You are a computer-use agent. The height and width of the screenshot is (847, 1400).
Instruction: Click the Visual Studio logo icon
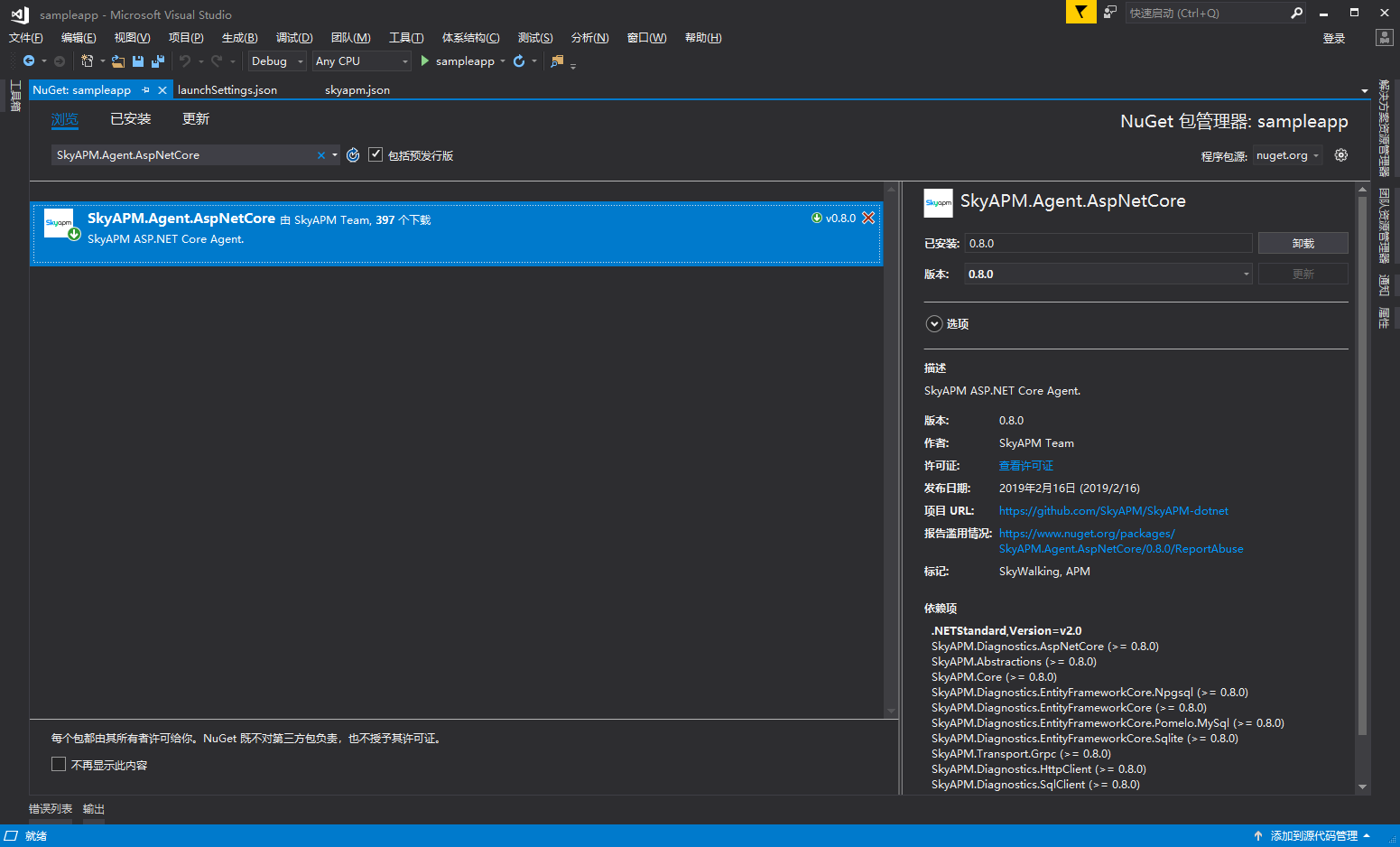point(19,14)
